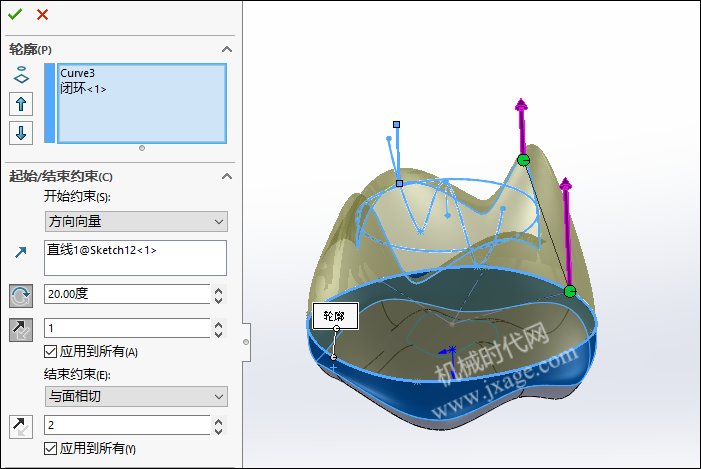This screenshot has width=701, height=469.
Task: Toggle the start tangent direction reverse icon
Action: (x=21, y=330)
